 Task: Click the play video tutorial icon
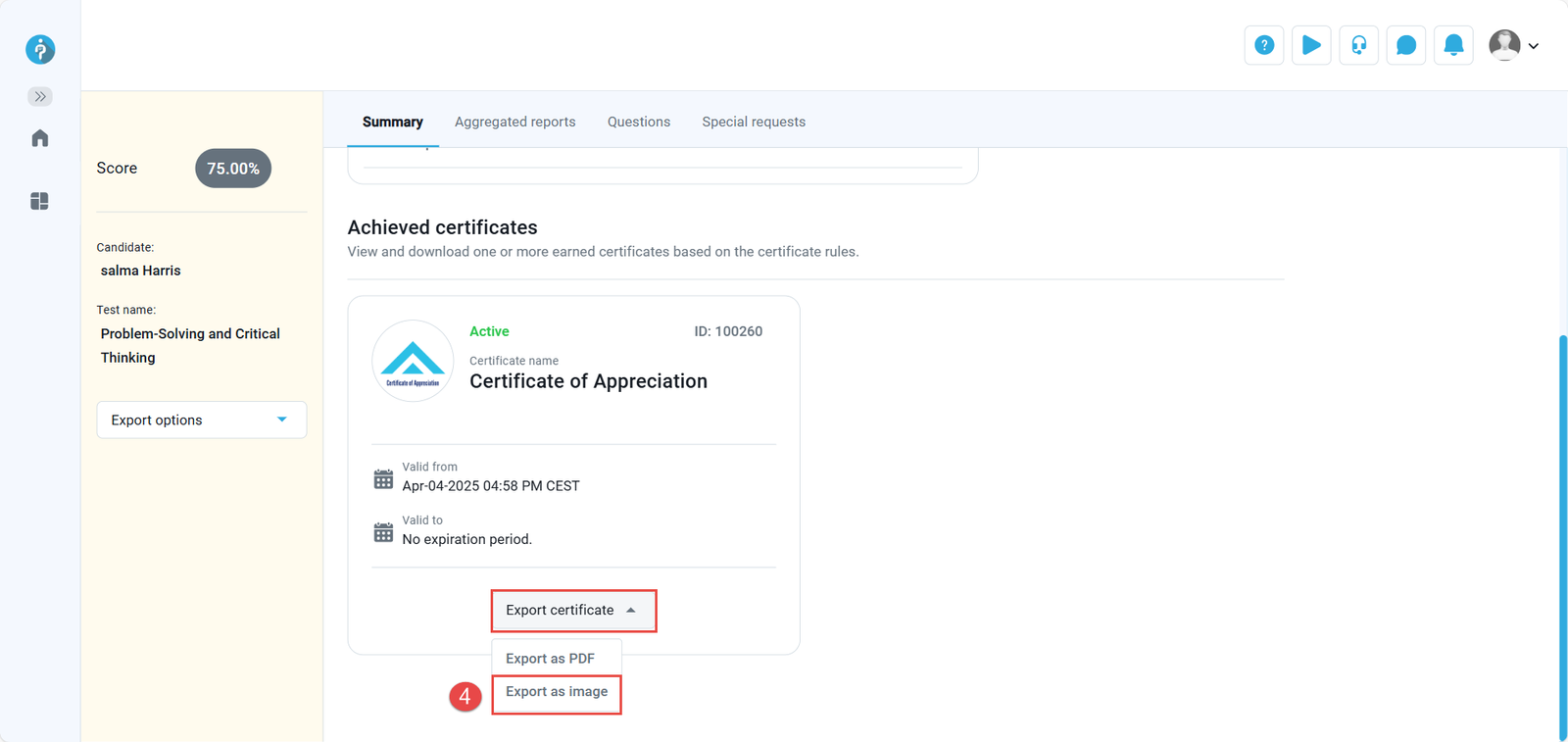point(1311,45)
